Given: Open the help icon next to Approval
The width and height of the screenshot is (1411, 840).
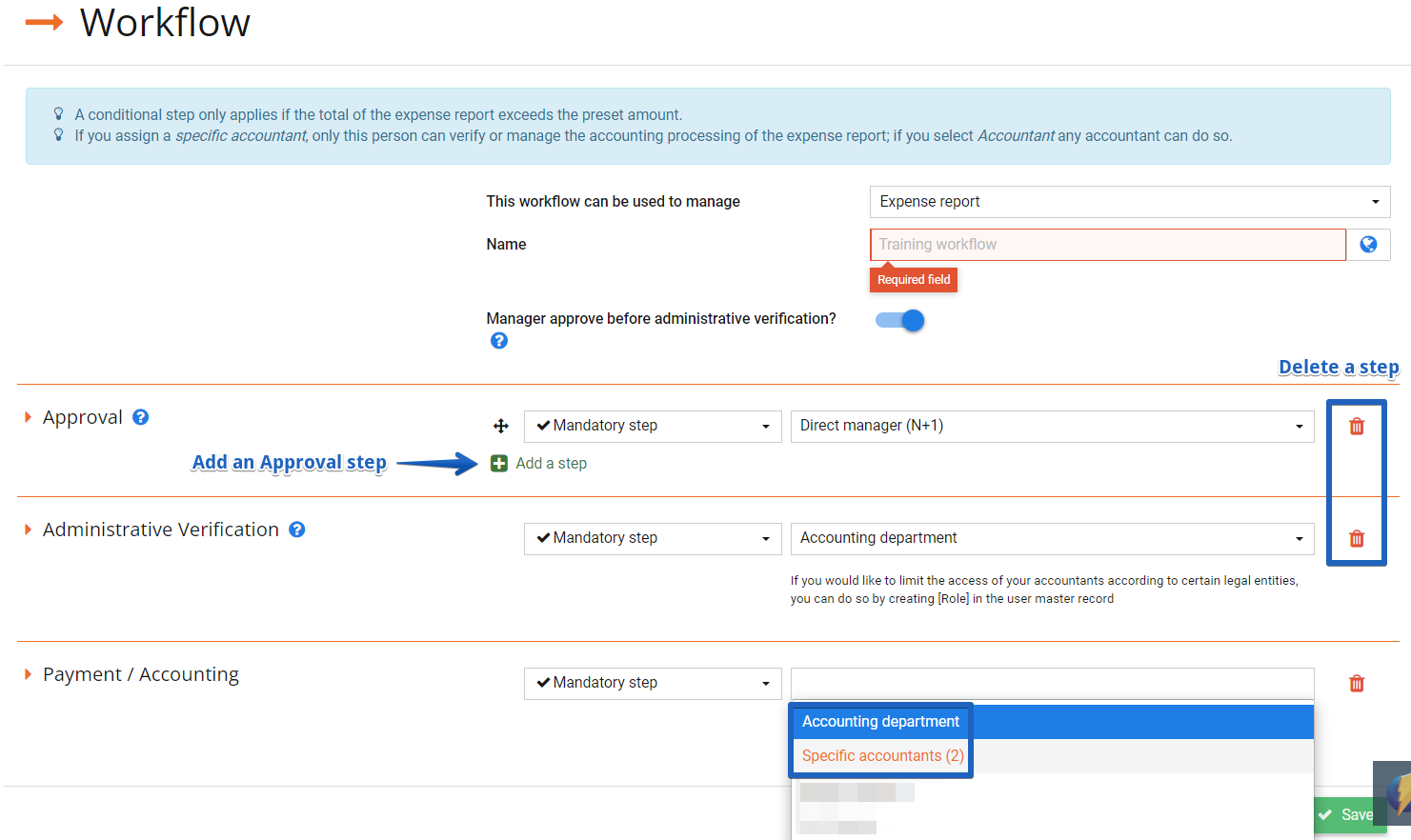Looking at the screenshot, I should pos(141,417).
